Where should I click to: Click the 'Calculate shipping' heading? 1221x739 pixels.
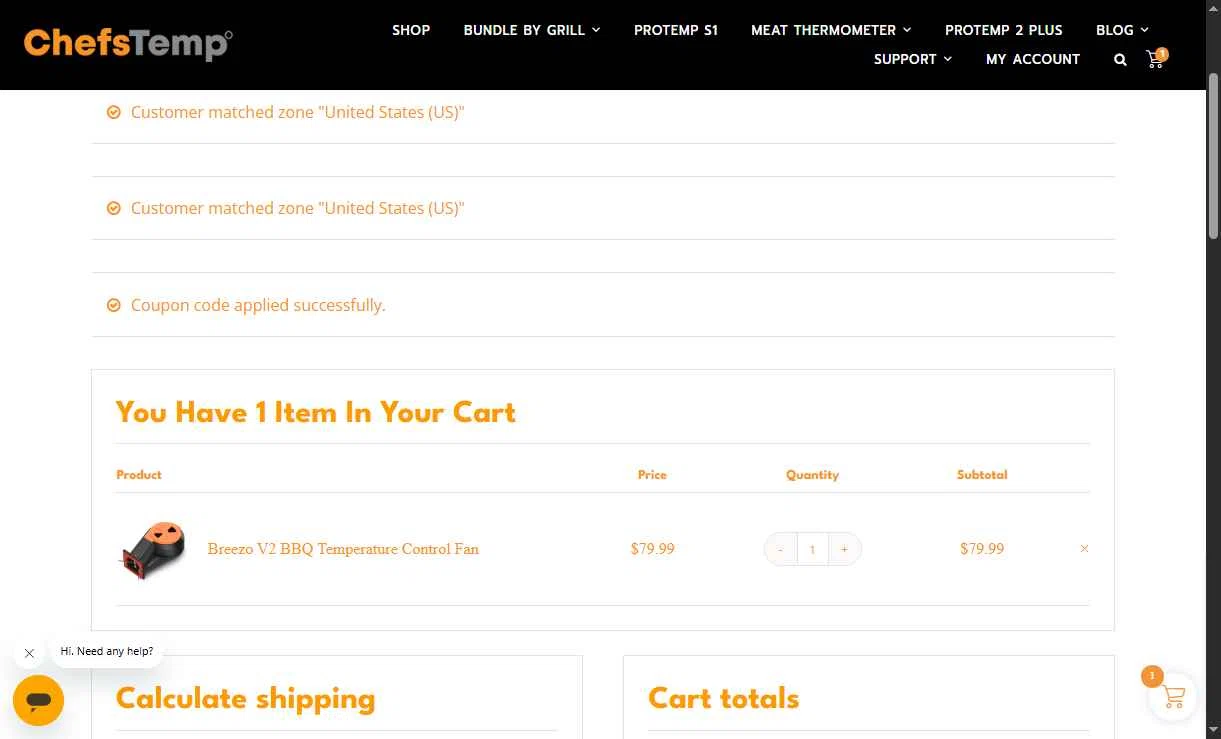[246, 698]
